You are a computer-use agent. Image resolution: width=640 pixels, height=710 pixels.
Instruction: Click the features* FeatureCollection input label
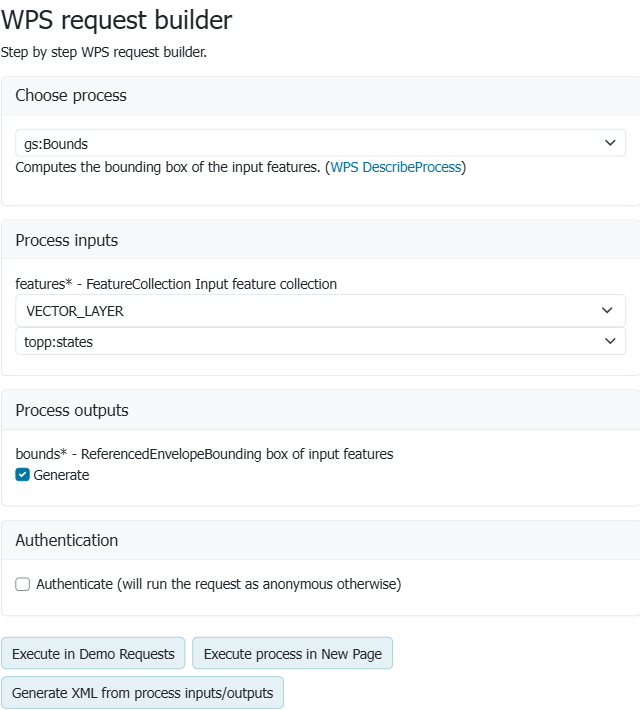176,284
